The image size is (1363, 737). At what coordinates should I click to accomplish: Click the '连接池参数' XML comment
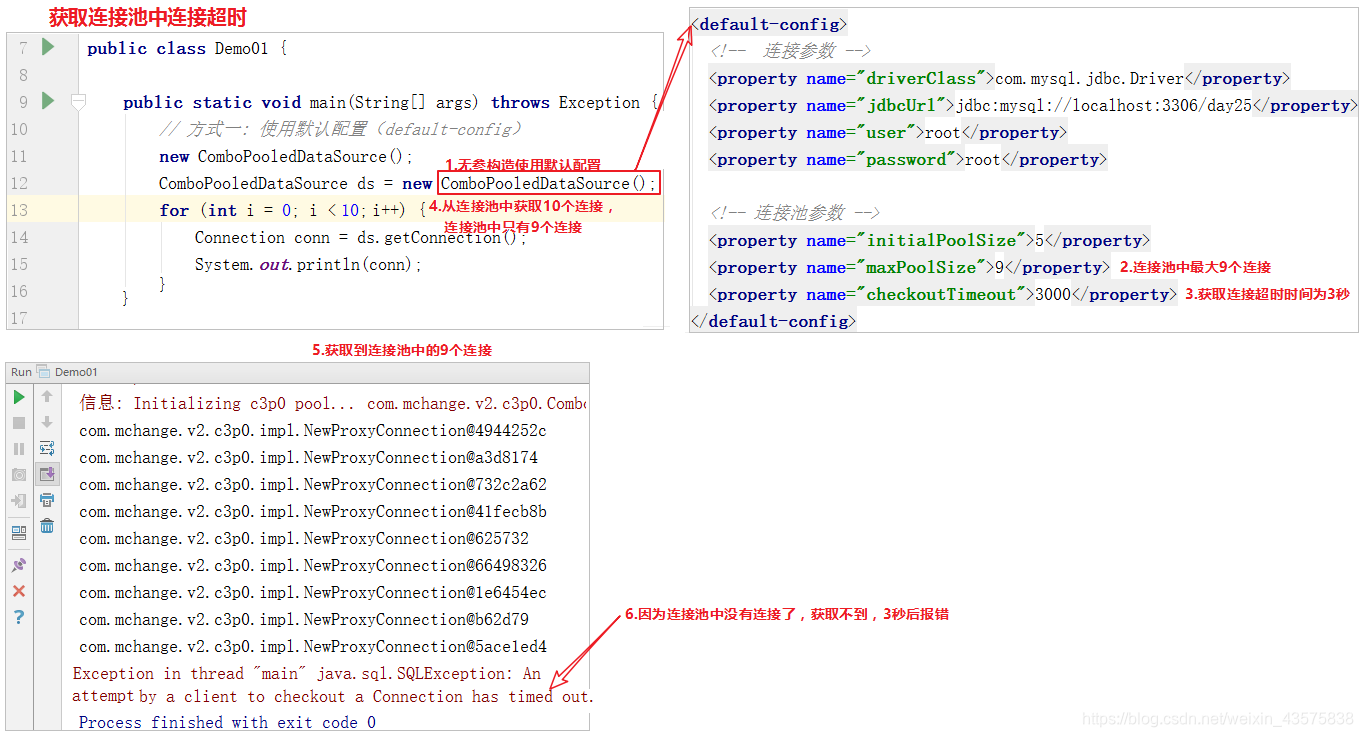click(794, 213)
